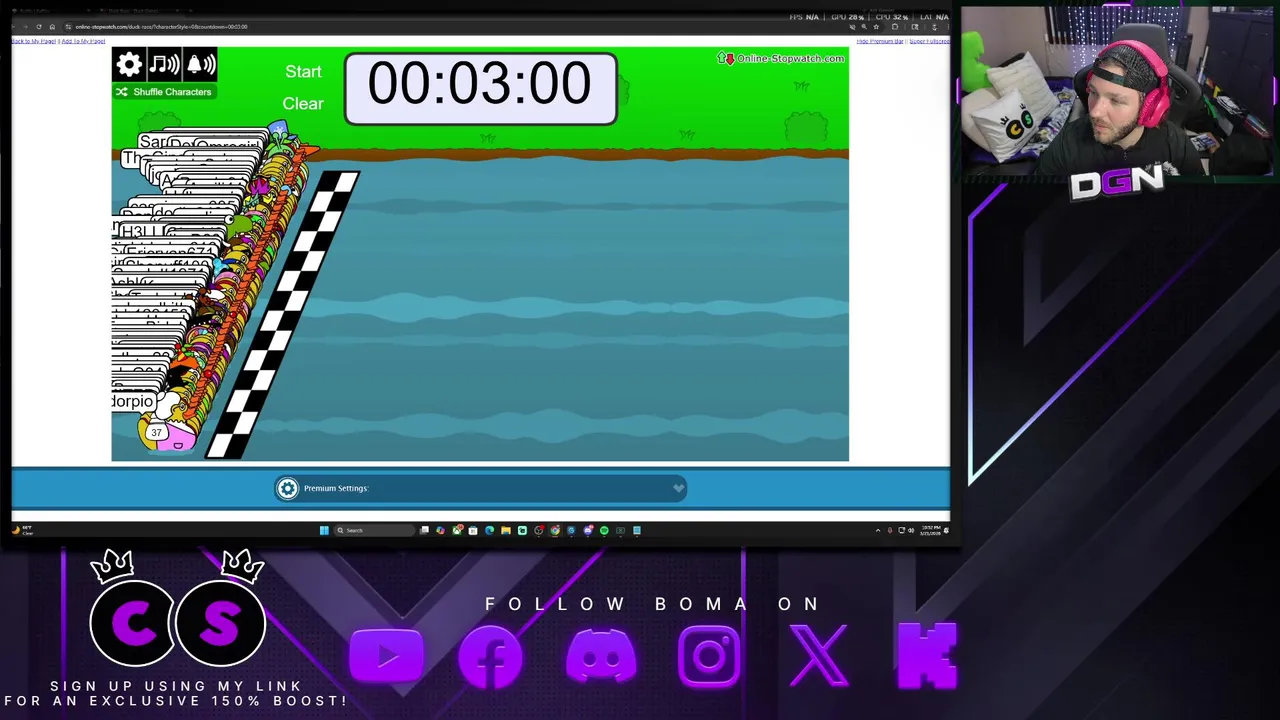Open Task View from the taskbar

[424, 530]
